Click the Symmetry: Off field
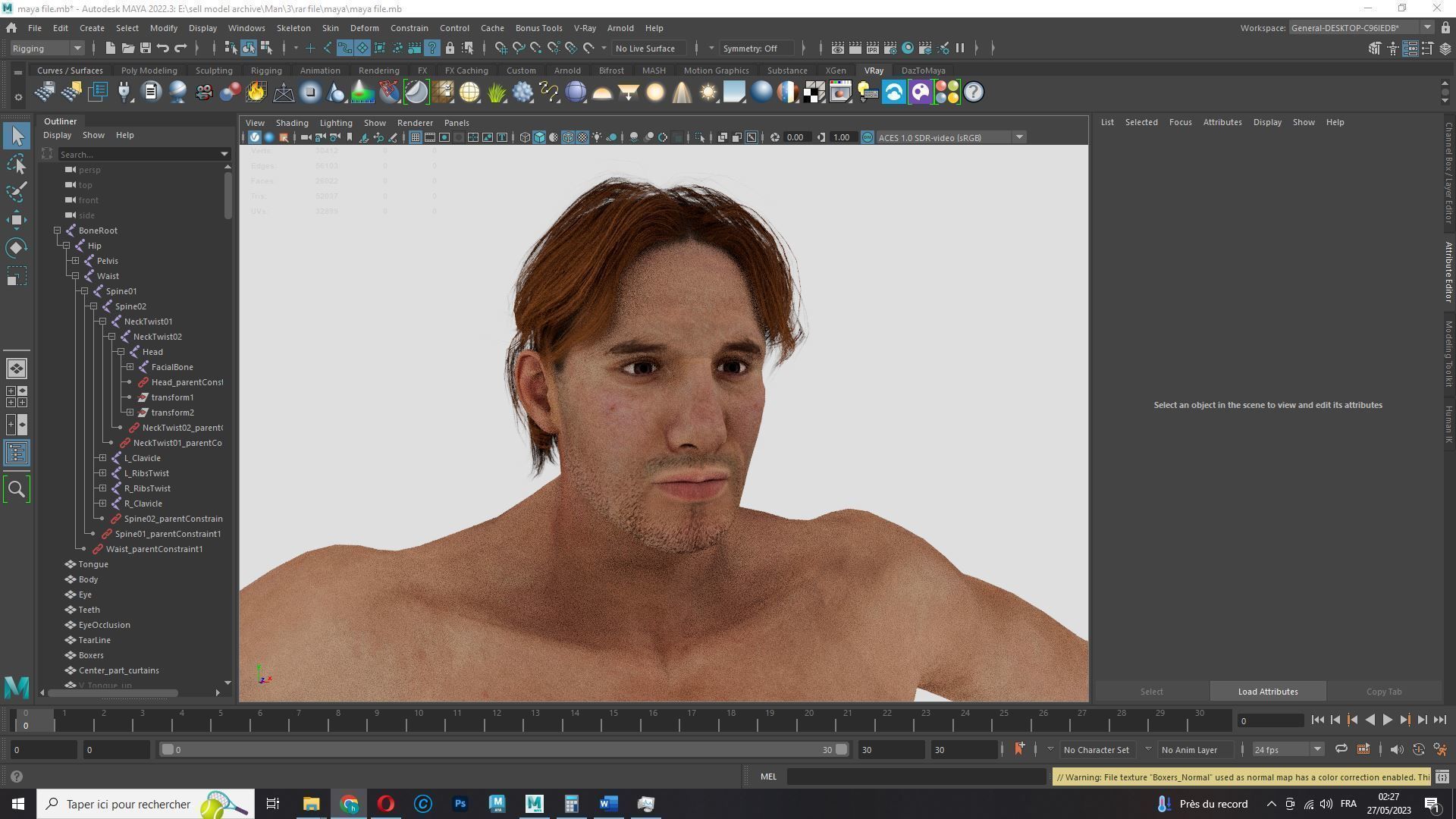The height and width of the screenshot is (819, 1456). (x=755, y=48)
